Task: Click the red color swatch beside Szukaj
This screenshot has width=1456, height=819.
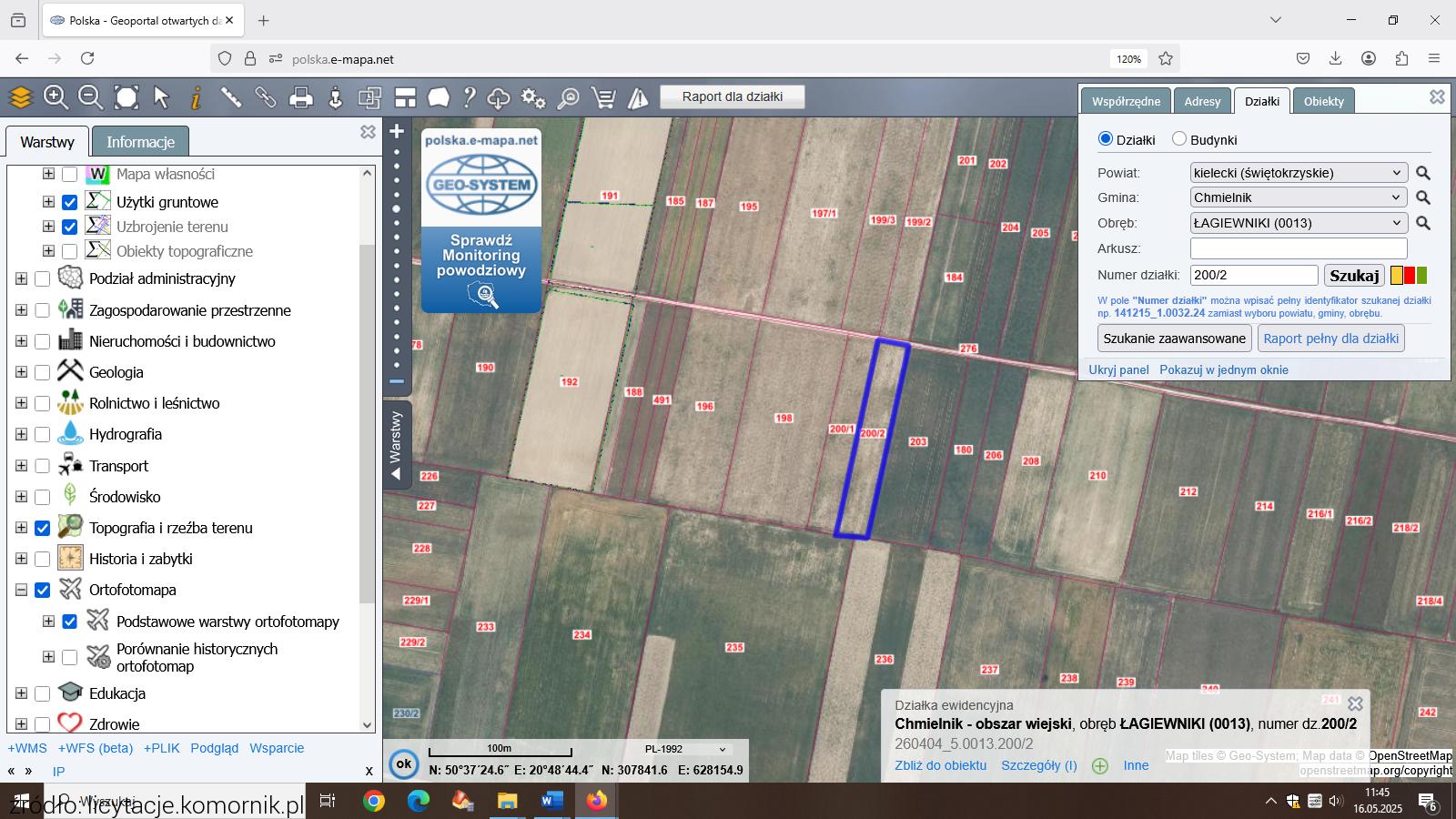Action: click(x=1410, y=276)
